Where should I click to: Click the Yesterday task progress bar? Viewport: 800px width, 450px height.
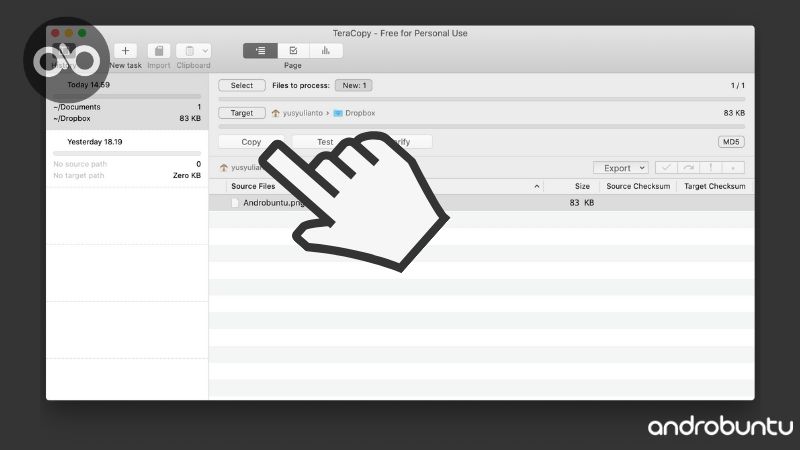pyautogui.click(x=127, y=153)
